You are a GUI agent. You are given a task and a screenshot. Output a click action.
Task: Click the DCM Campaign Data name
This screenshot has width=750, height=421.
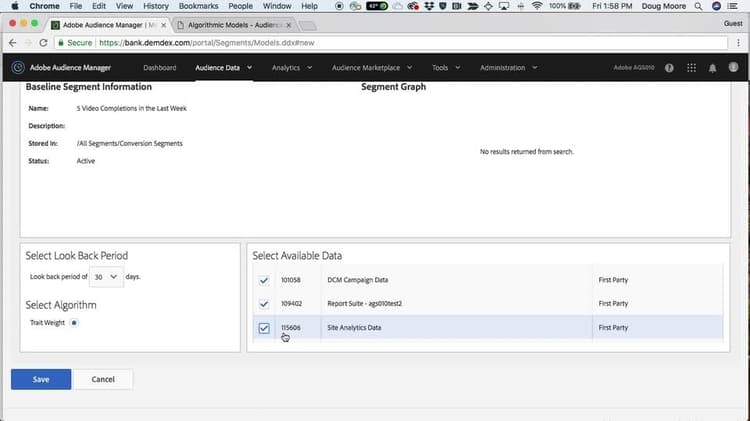point(358,280)
